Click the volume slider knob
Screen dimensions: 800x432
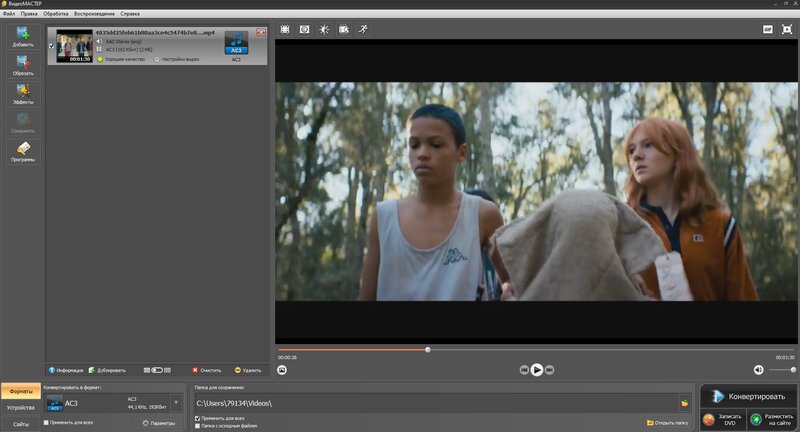793,370
